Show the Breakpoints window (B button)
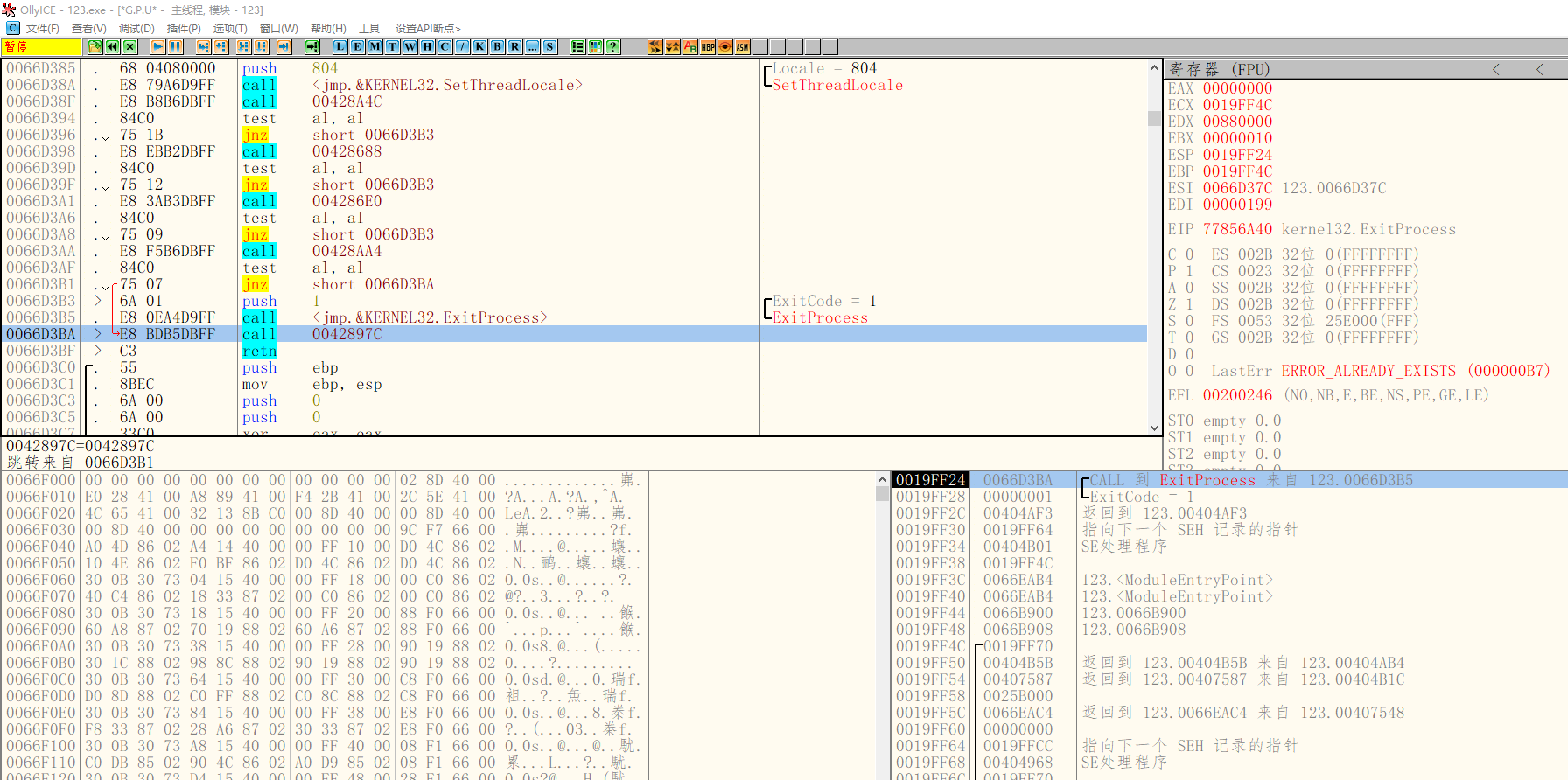This screenshot has width=1568, height=780. [x=497, y=47]
